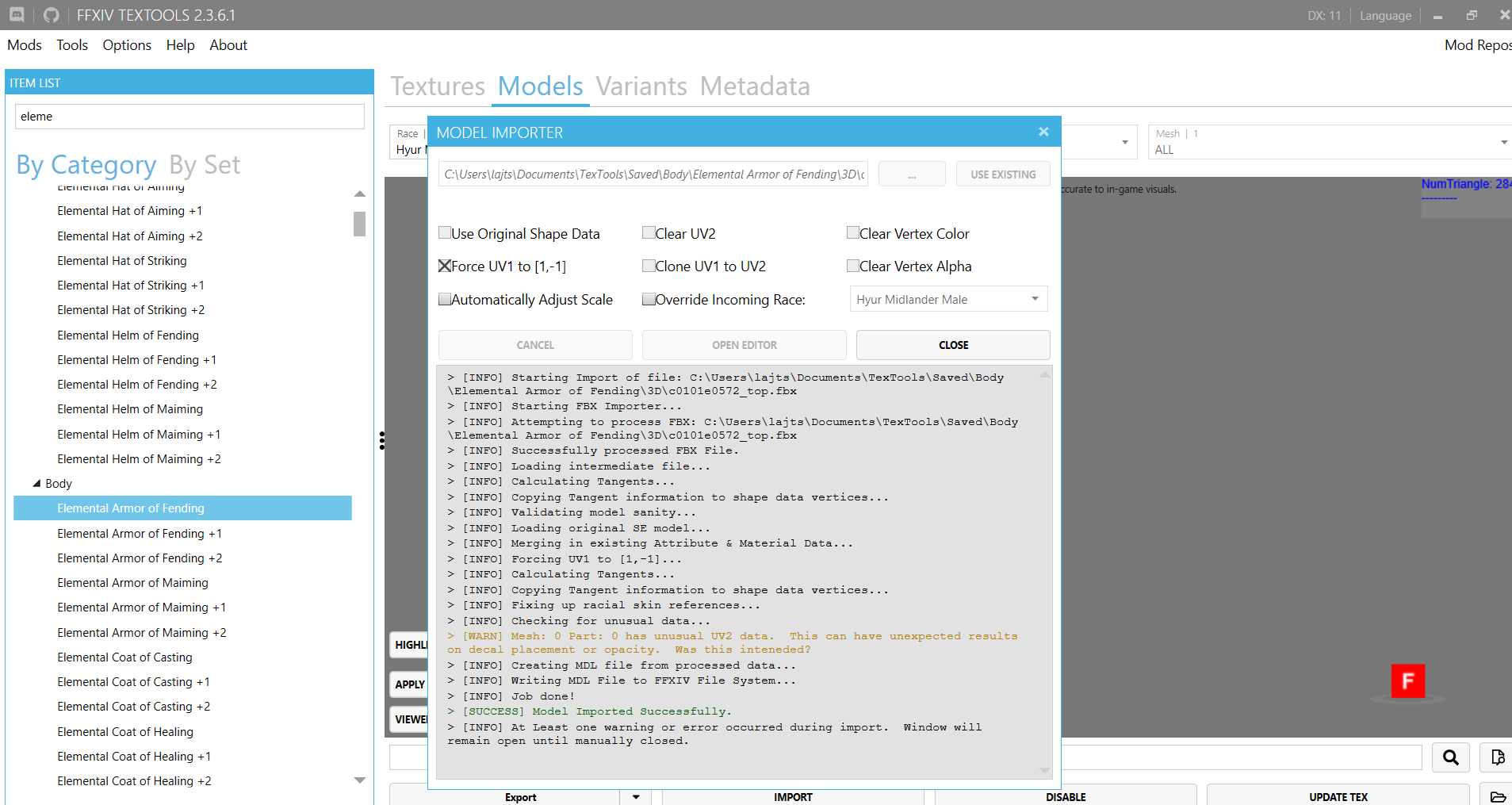Click the DX: 11 indicator in title bar
This screenshot has width=1512, height=805.
click(x=1323, y=15)
